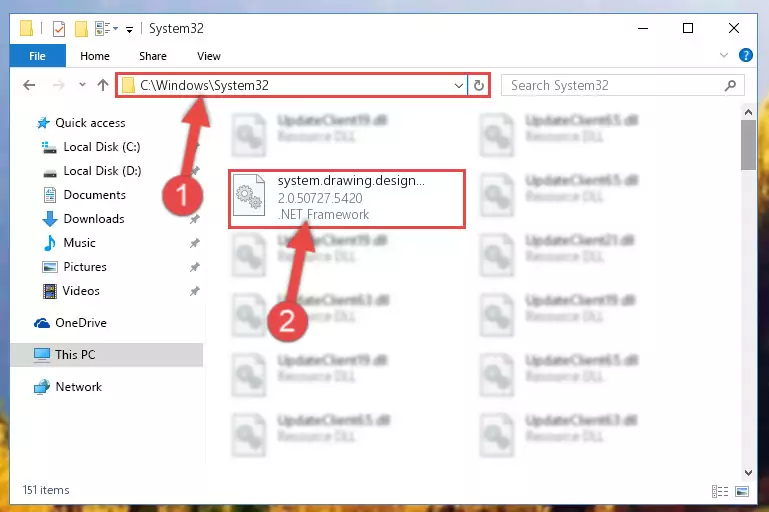The width and height of the screenshot is (769, 512).
Task: Close the System32 window
Action: click(x=734, y=28)
